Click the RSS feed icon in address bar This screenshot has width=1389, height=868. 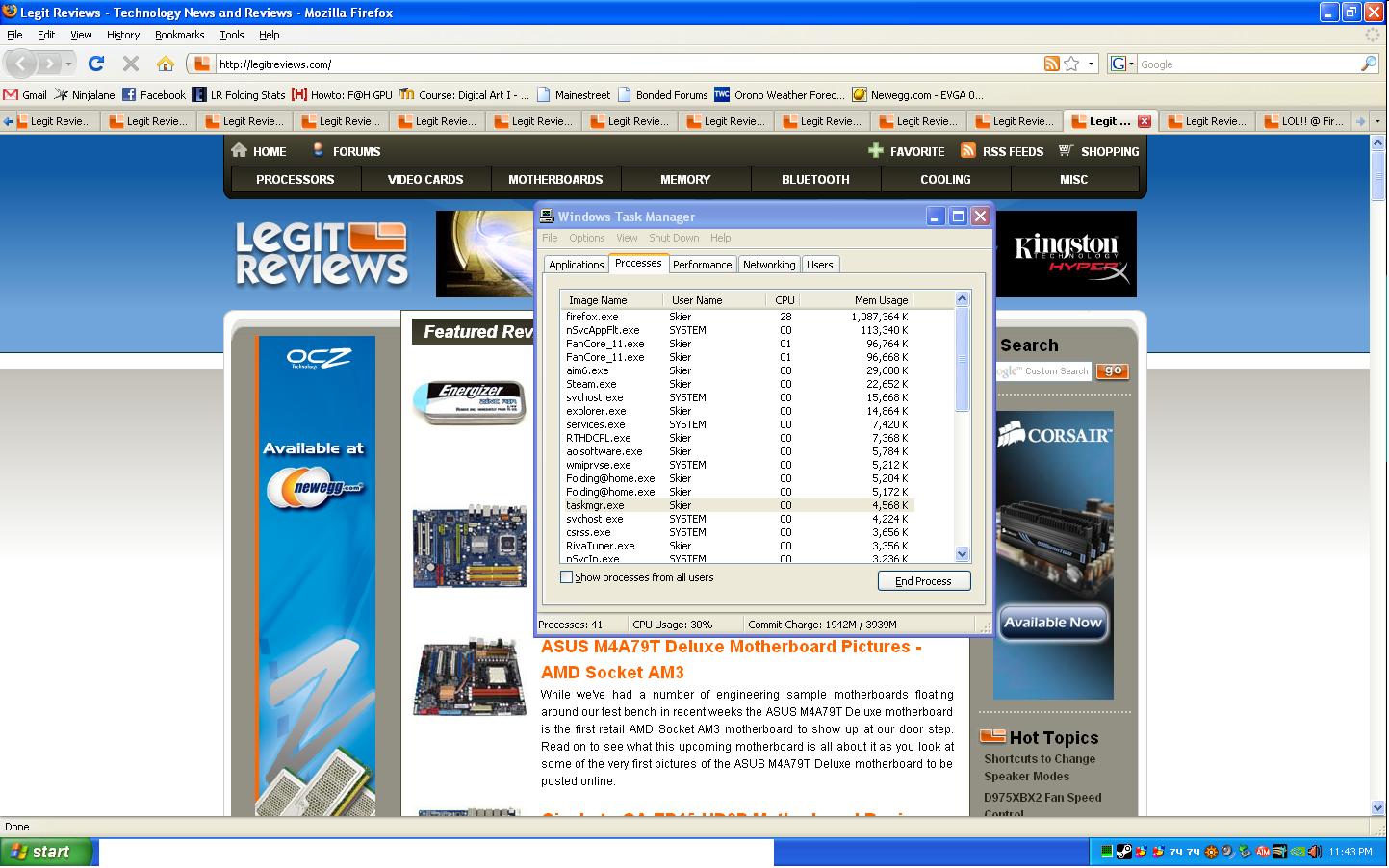click(1052, 64)
